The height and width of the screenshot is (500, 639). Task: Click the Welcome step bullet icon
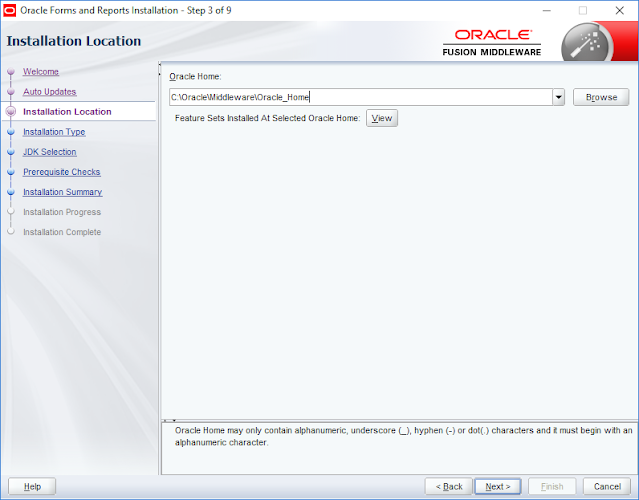[x=11, y=72]
